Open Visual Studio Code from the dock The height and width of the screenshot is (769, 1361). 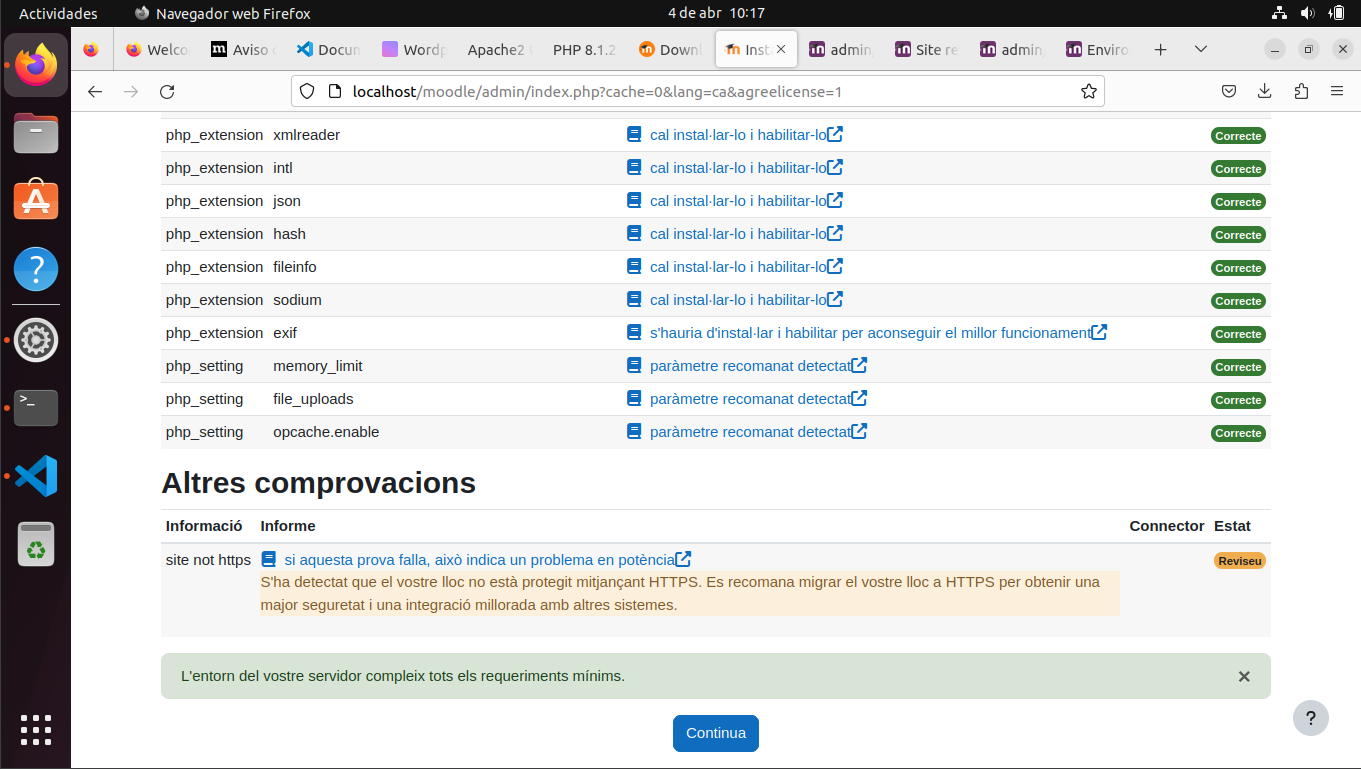point(35,476)
